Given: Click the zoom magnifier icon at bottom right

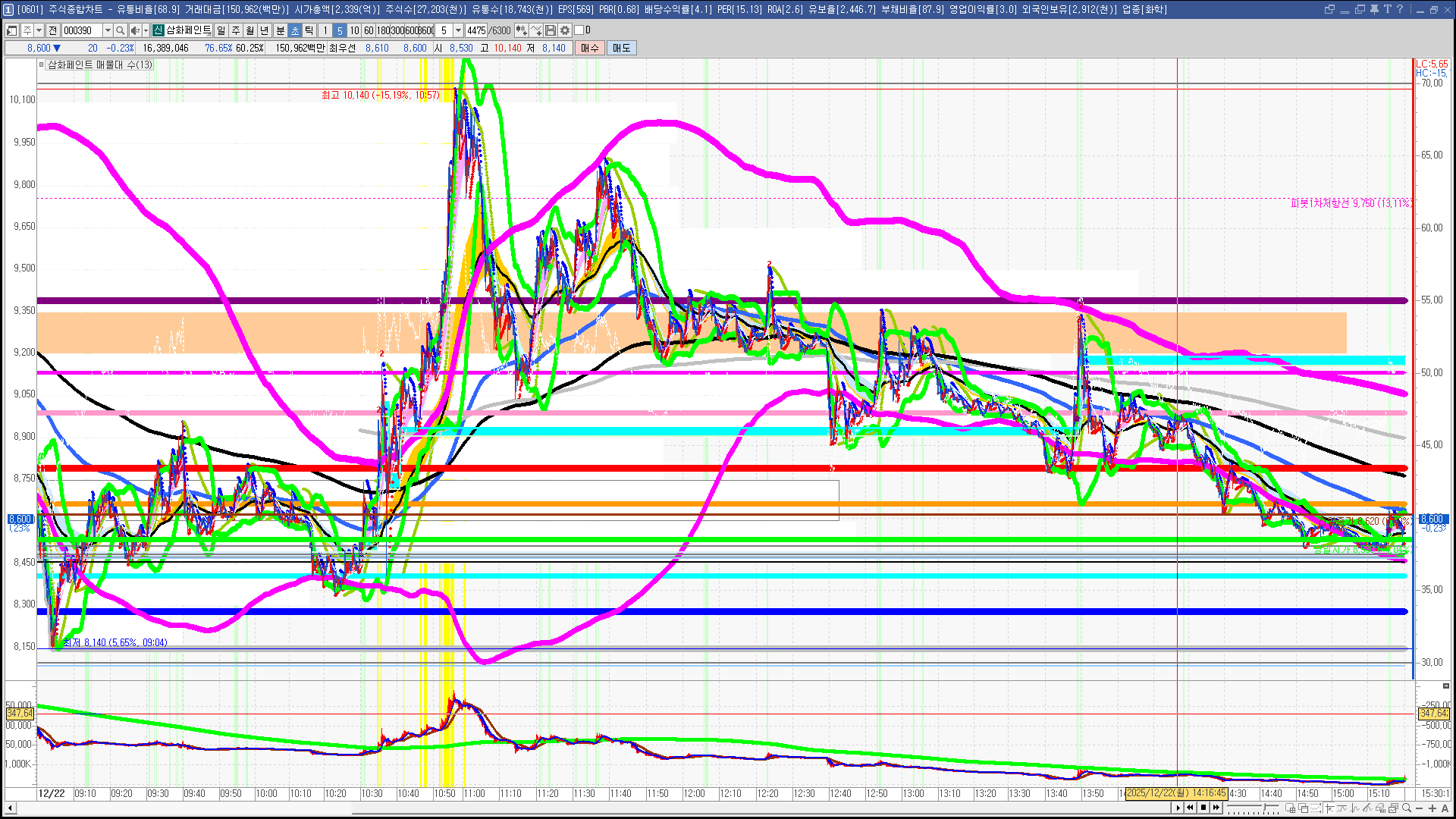Looking at the screenshot, I should (1407, 808).
